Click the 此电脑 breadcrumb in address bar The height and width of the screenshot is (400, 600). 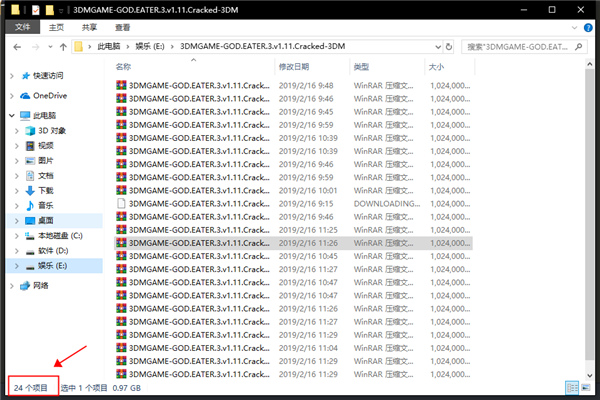(x=109, y=46)
